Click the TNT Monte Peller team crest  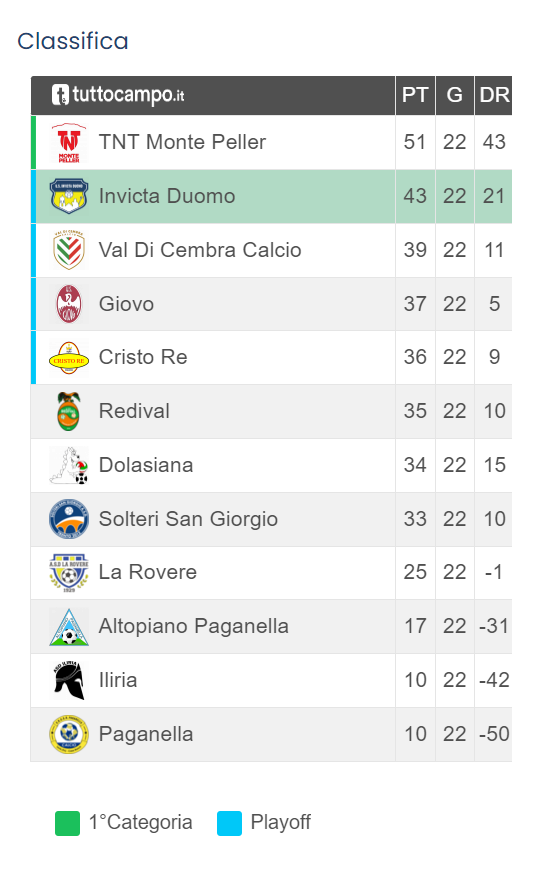[x=69, y=143]
